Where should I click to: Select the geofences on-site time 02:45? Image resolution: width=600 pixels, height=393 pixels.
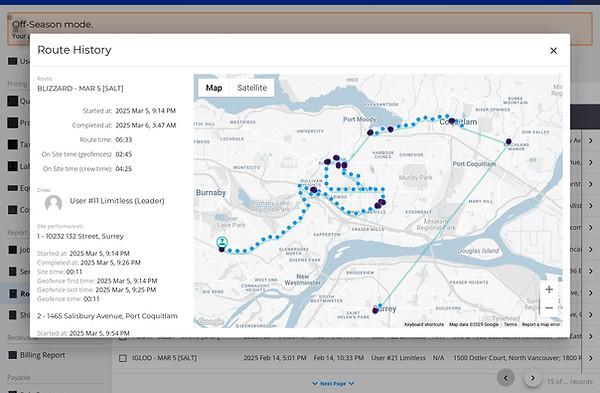tap(124, 154)
